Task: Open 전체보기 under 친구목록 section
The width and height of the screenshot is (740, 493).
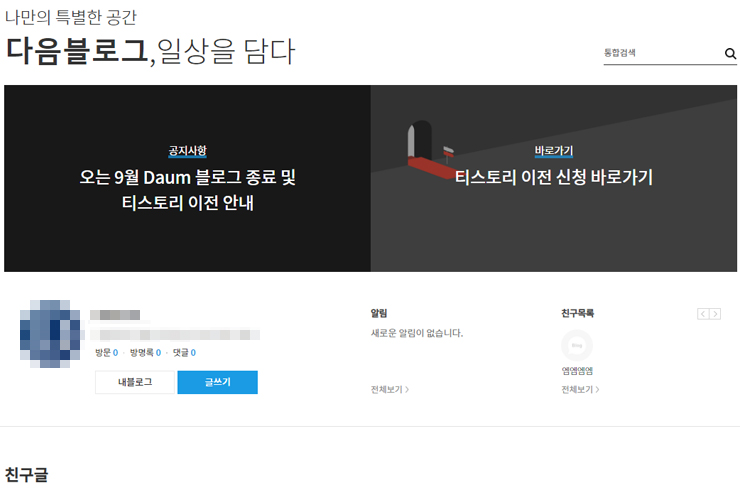Action: (x=580, y=389)
